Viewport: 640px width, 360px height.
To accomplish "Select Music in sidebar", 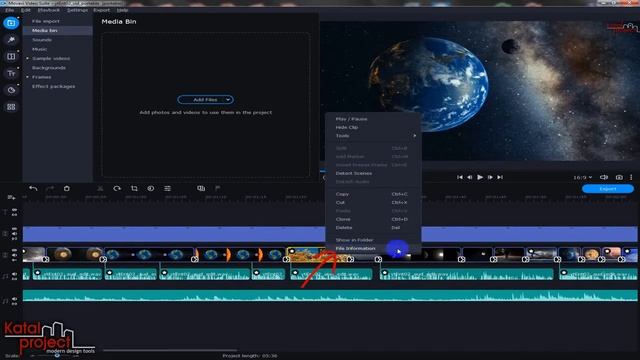I will tap(40, 49).
